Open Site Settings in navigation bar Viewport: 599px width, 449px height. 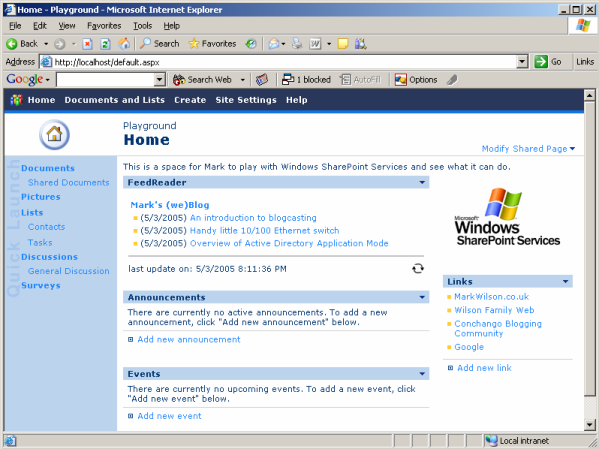[x=246, y=100]
